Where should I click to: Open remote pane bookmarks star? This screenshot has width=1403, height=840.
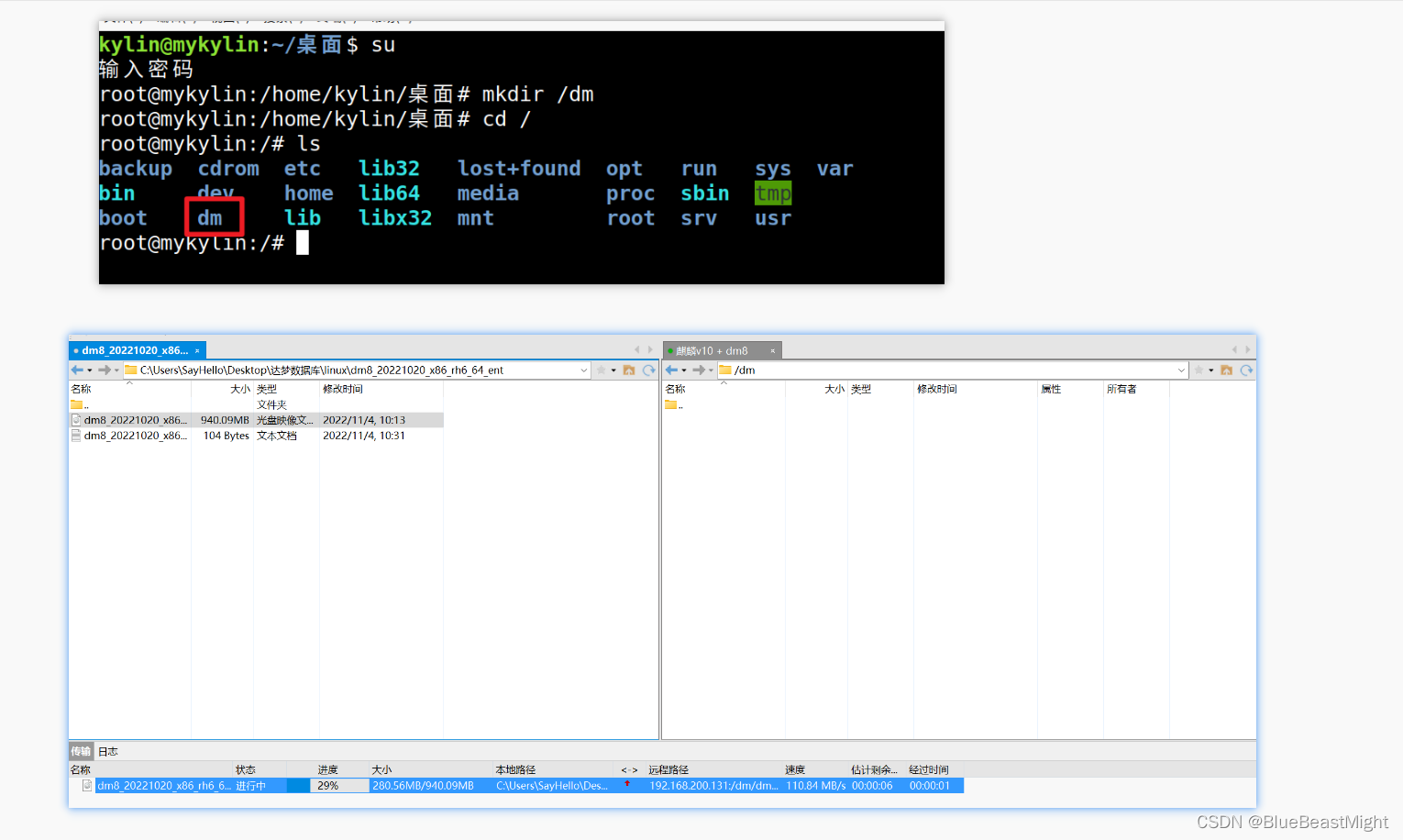point(1199,370)
